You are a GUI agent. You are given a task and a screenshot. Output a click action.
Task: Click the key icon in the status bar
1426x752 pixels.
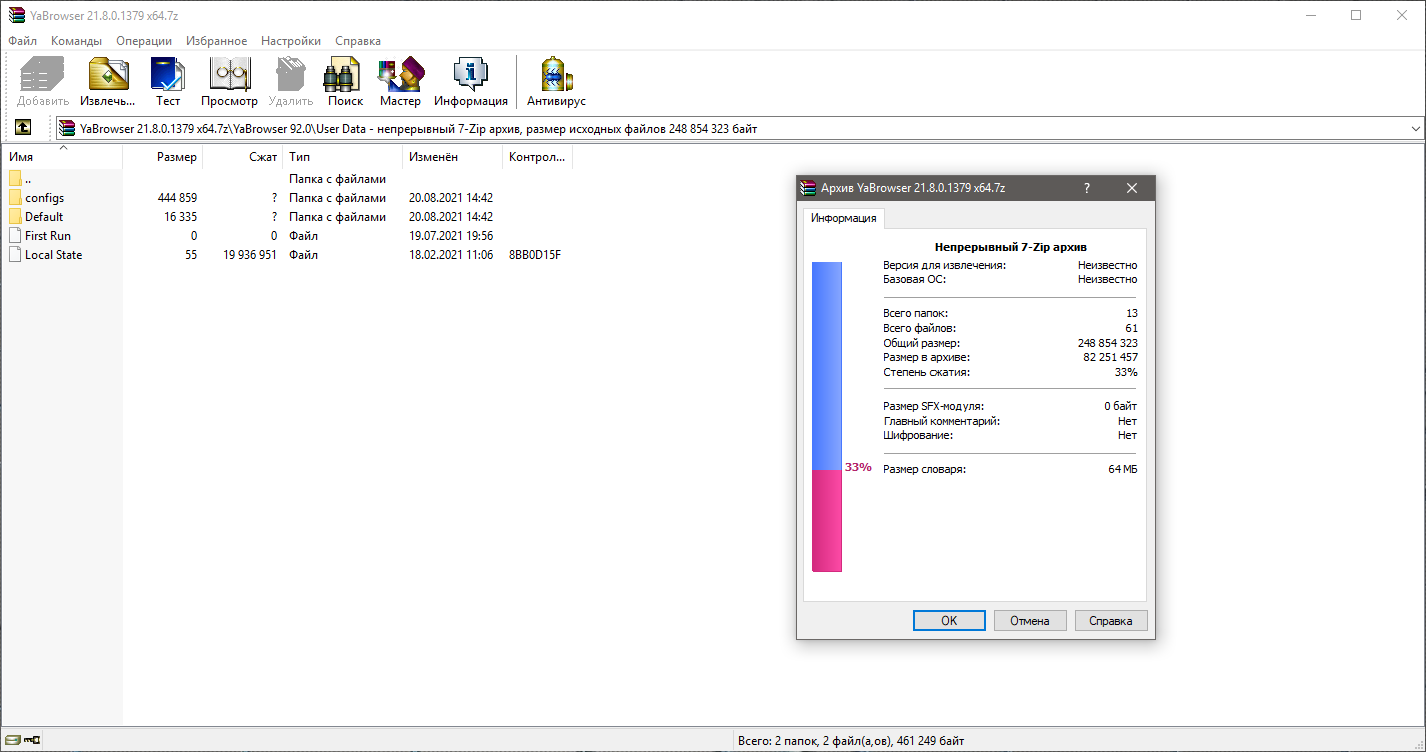coord(33,741)
